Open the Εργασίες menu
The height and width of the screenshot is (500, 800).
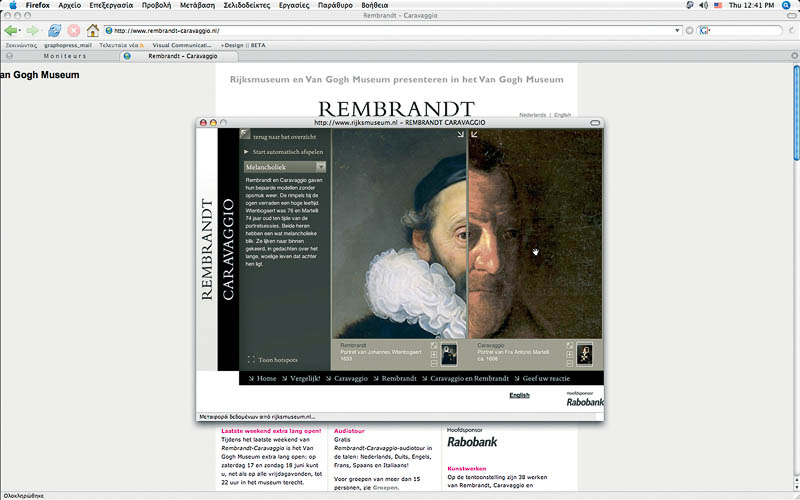pyautogui.click(x=294, y=5)
